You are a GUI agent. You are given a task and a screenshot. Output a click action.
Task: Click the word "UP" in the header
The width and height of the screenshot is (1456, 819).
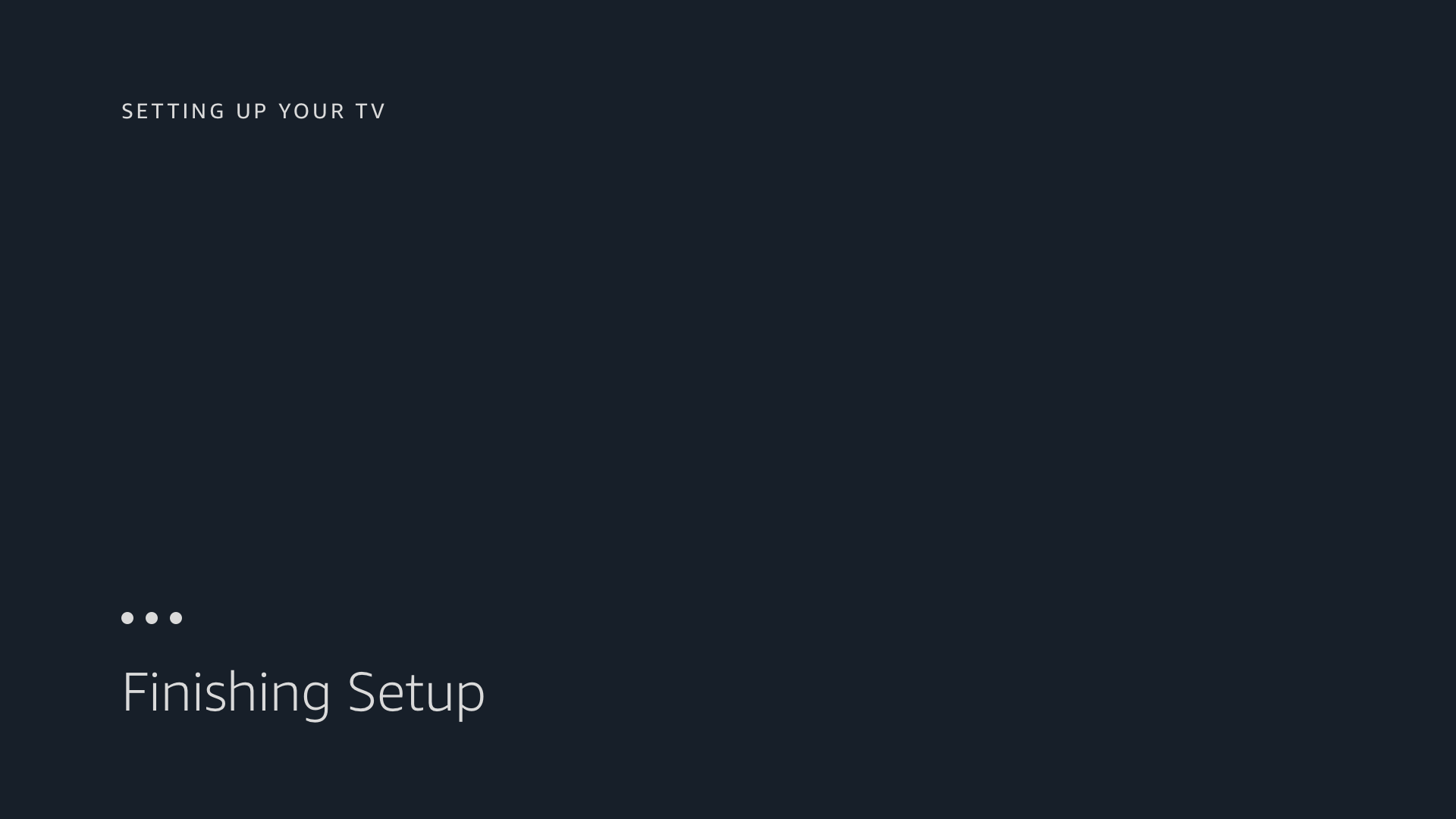point(252,111)
